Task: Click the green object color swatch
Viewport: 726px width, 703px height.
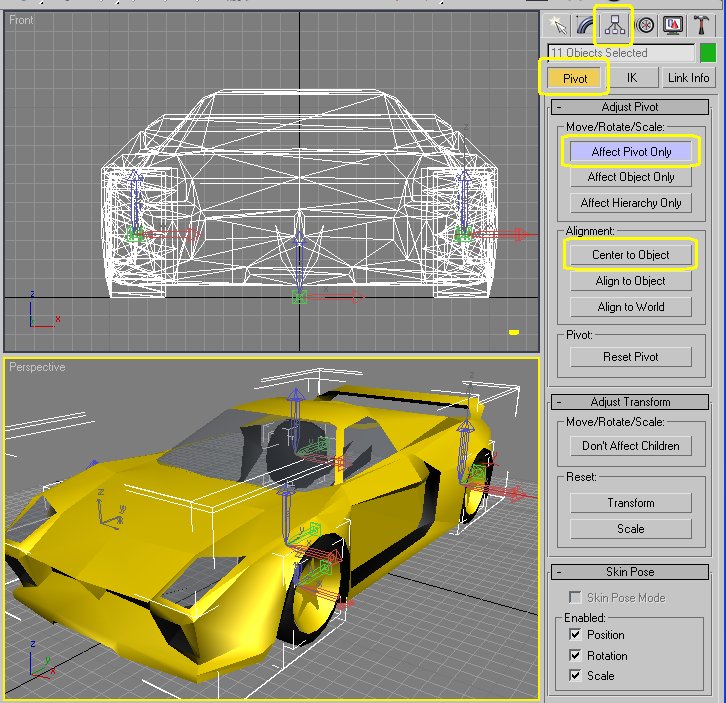Action: pos(707,53)
